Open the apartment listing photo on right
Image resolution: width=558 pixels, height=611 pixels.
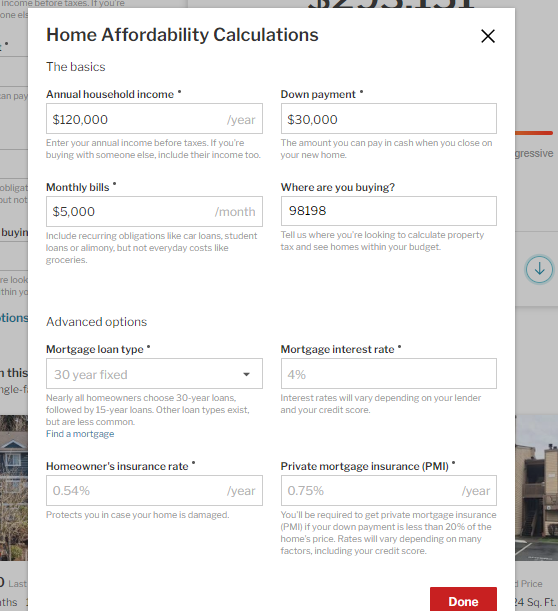[x=537, y=488]
